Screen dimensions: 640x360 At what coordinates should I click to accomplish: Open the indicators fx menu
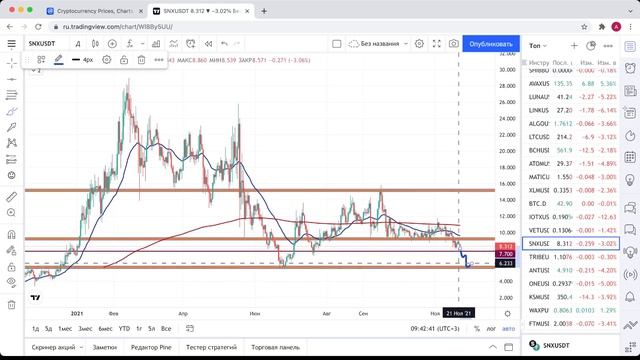(x=130, y=44)
